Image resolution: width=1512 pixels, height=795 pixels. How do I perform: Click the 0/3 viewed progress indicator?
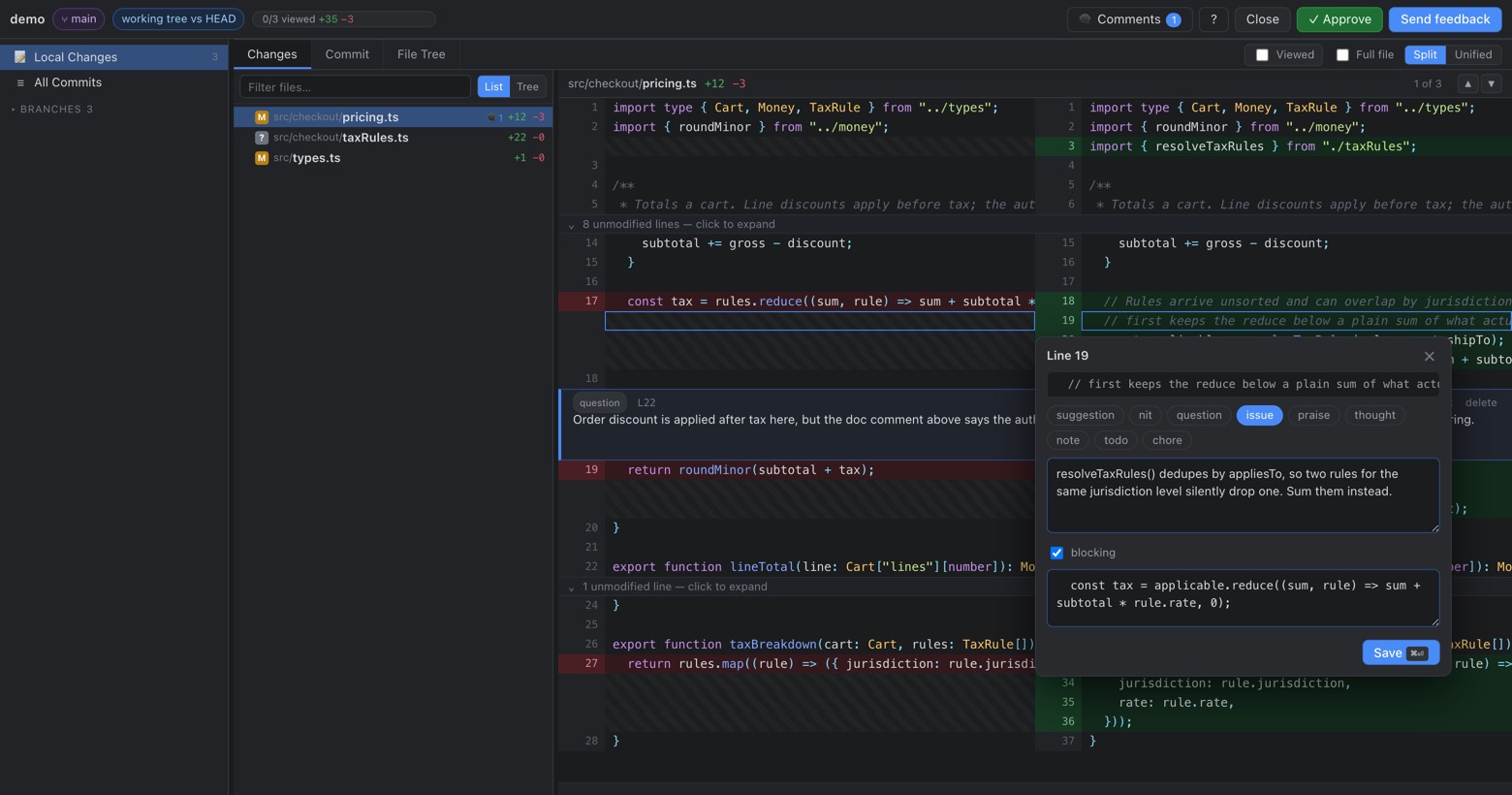click(343, 19)
